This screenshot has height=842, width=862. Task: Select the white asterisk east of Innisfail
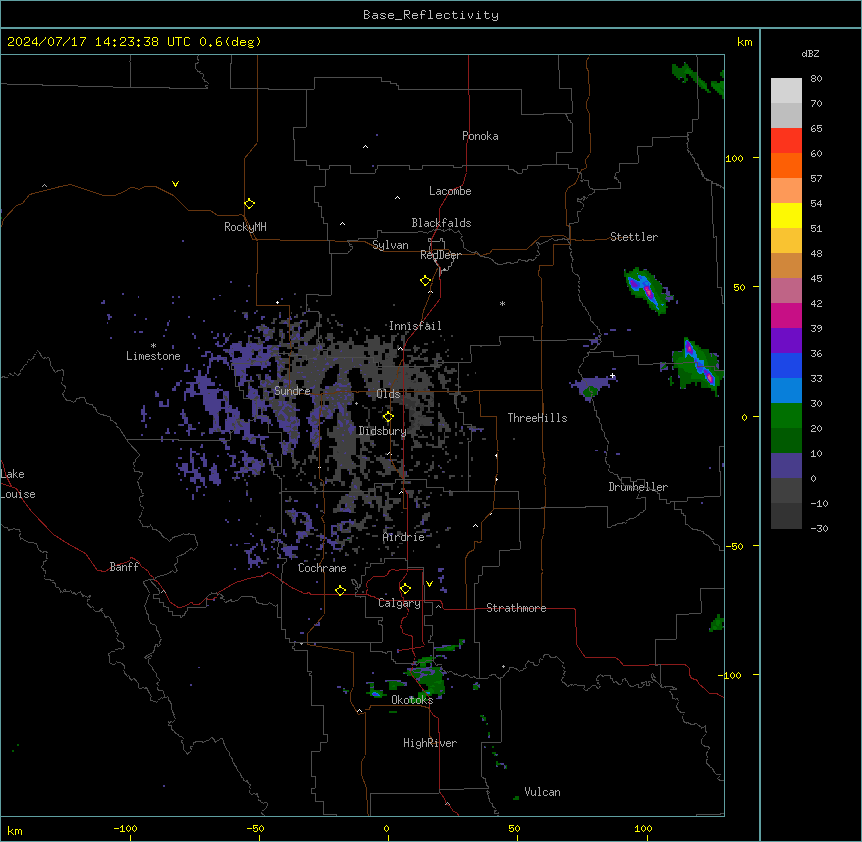click(x=502, y=303)
